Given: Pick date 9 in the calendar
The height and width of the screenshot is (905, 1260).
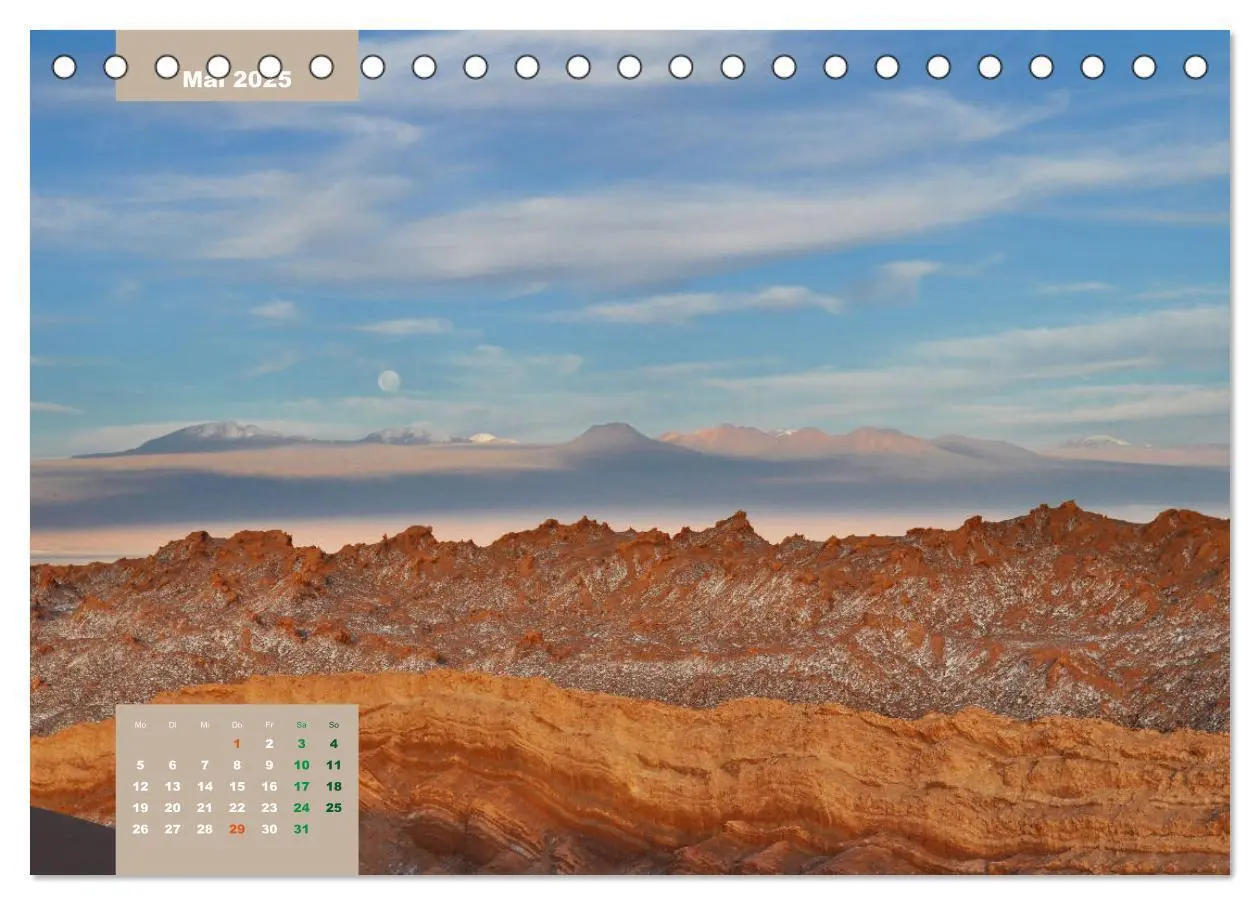Looking at the screenshot, I should tap(269, 765).
